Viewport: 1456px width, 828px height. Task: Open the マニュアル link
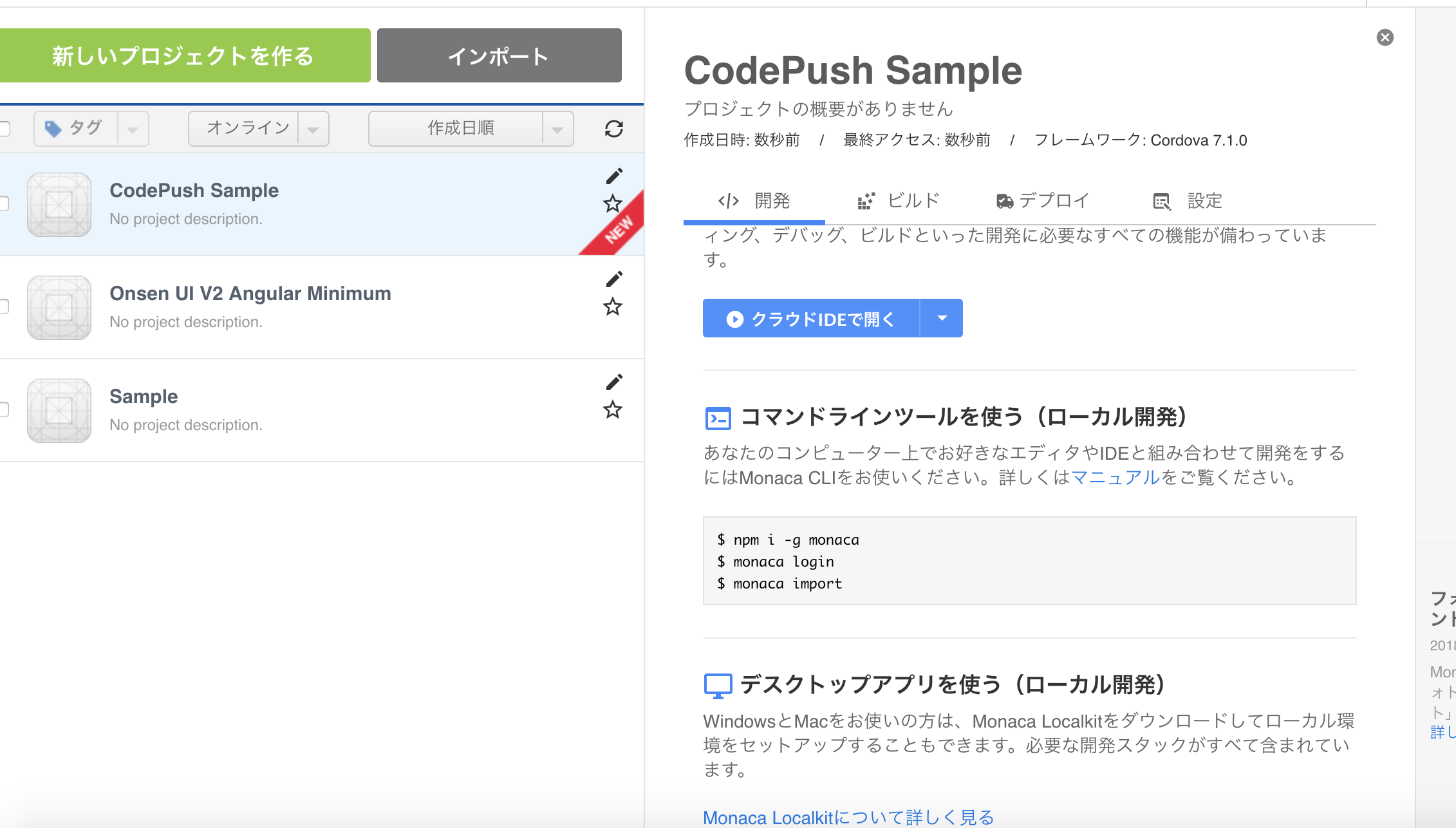click(x=1114, y=478)
